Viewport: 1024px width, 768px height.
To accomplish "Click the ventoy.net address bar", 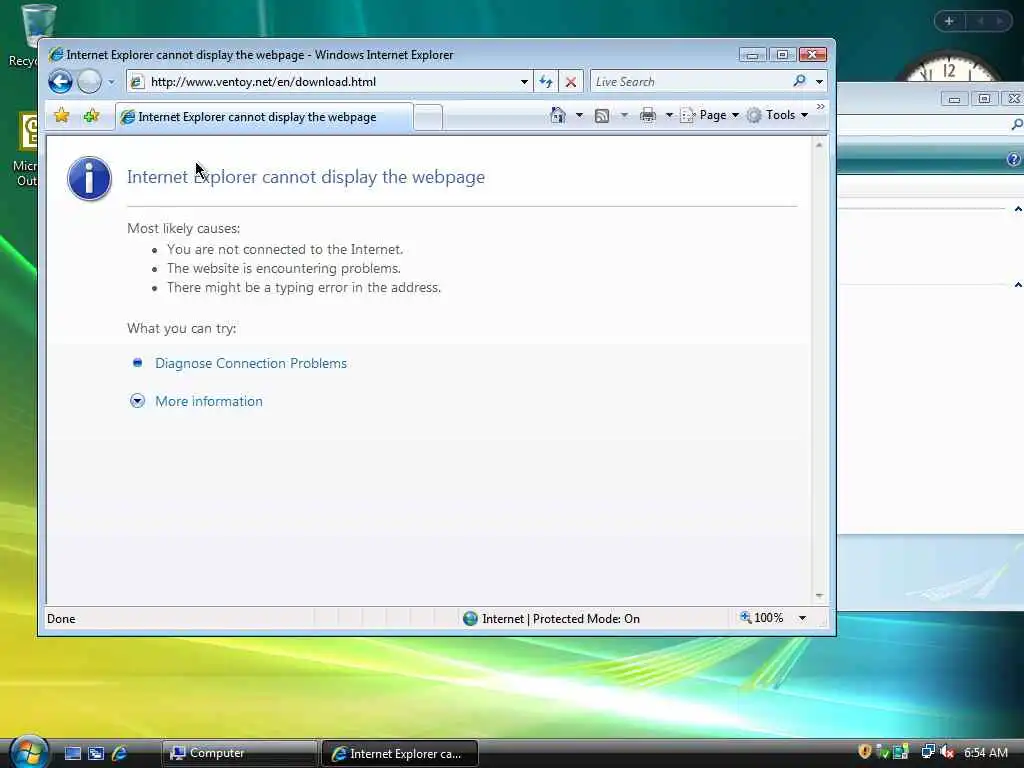I will (328, 82).
